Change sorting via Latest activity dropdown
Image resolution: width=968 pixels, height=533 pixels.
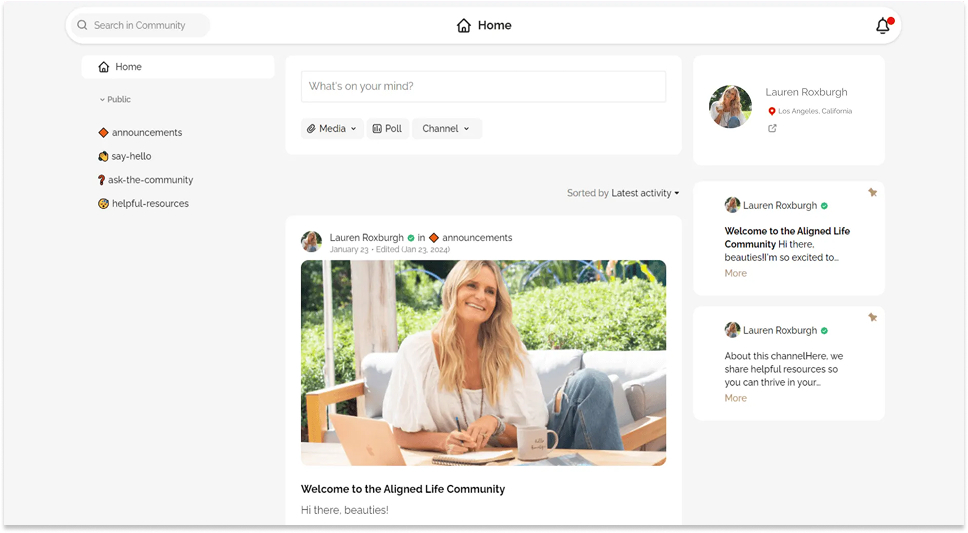click(x=645, y=193)
